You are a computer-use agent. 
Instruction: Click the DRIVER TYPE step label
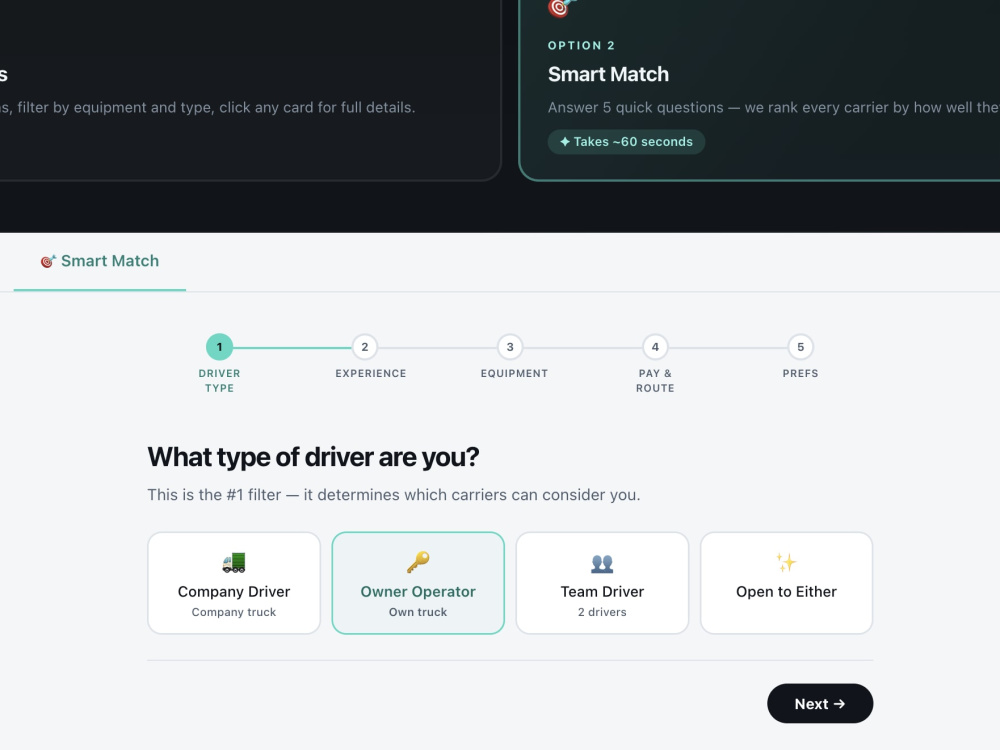pos(219,381)
